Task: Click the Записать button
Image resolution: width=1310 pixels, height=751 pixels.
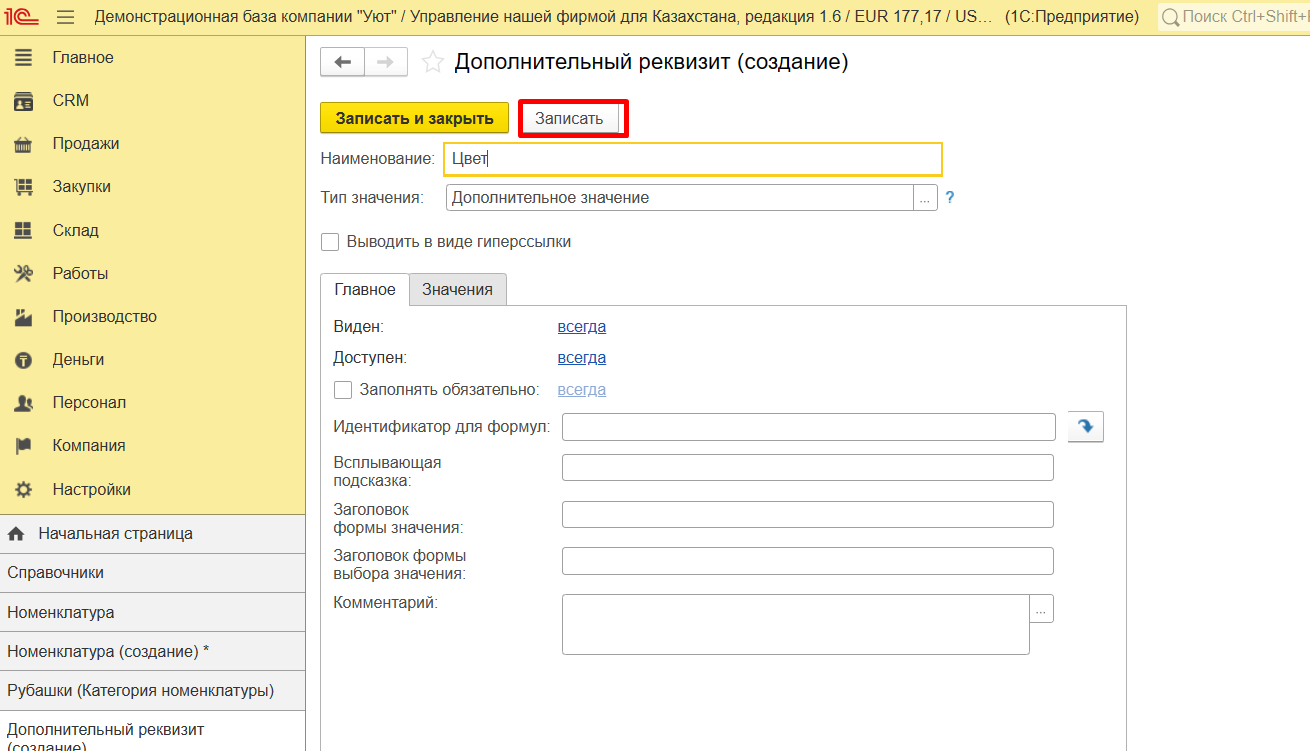Action: (569, 118)
